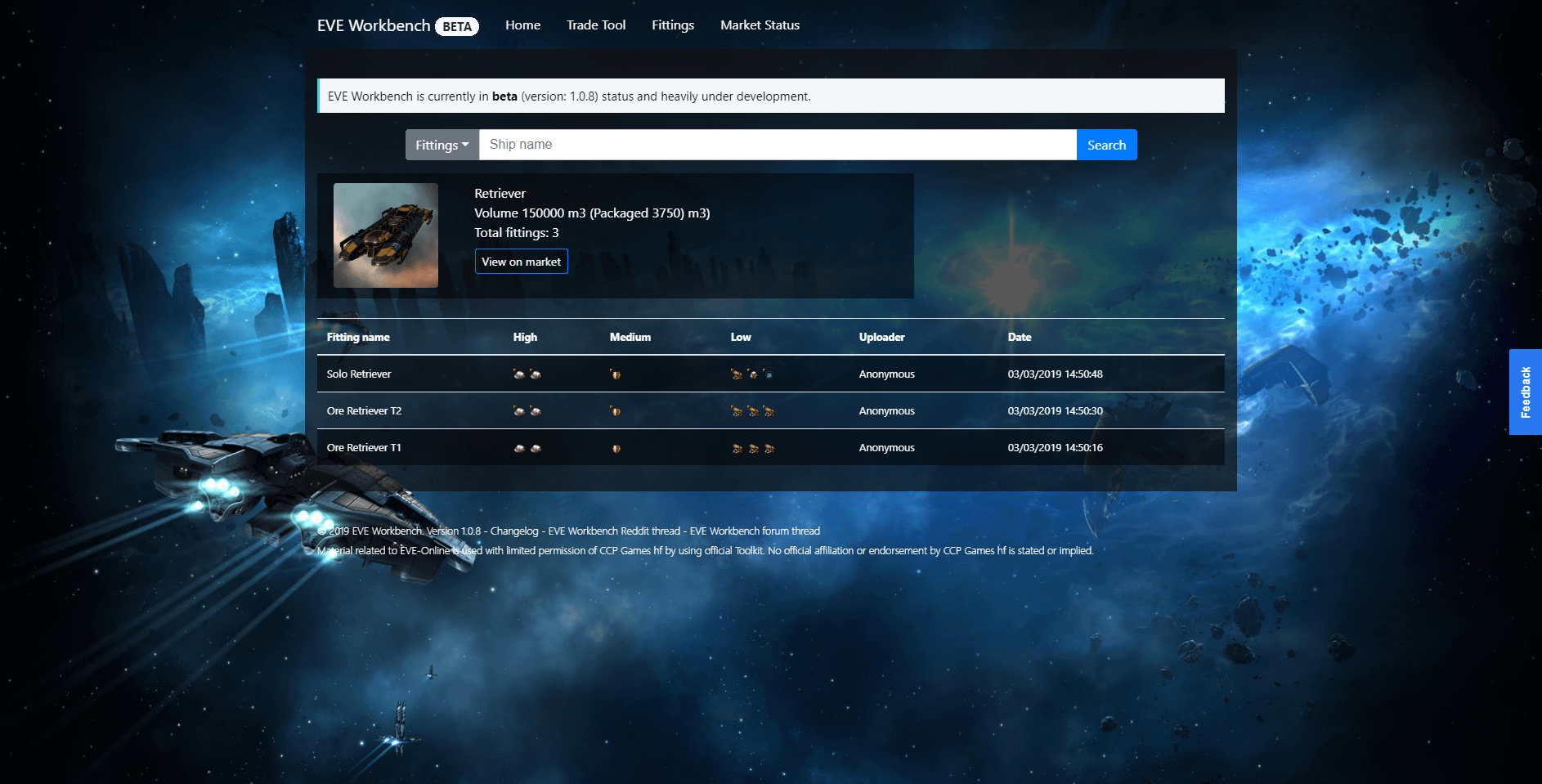Screen dimensions: 1542x784
Task: Open the Ore Retriever T2 fitting
Action: click(x=364, y=411)
